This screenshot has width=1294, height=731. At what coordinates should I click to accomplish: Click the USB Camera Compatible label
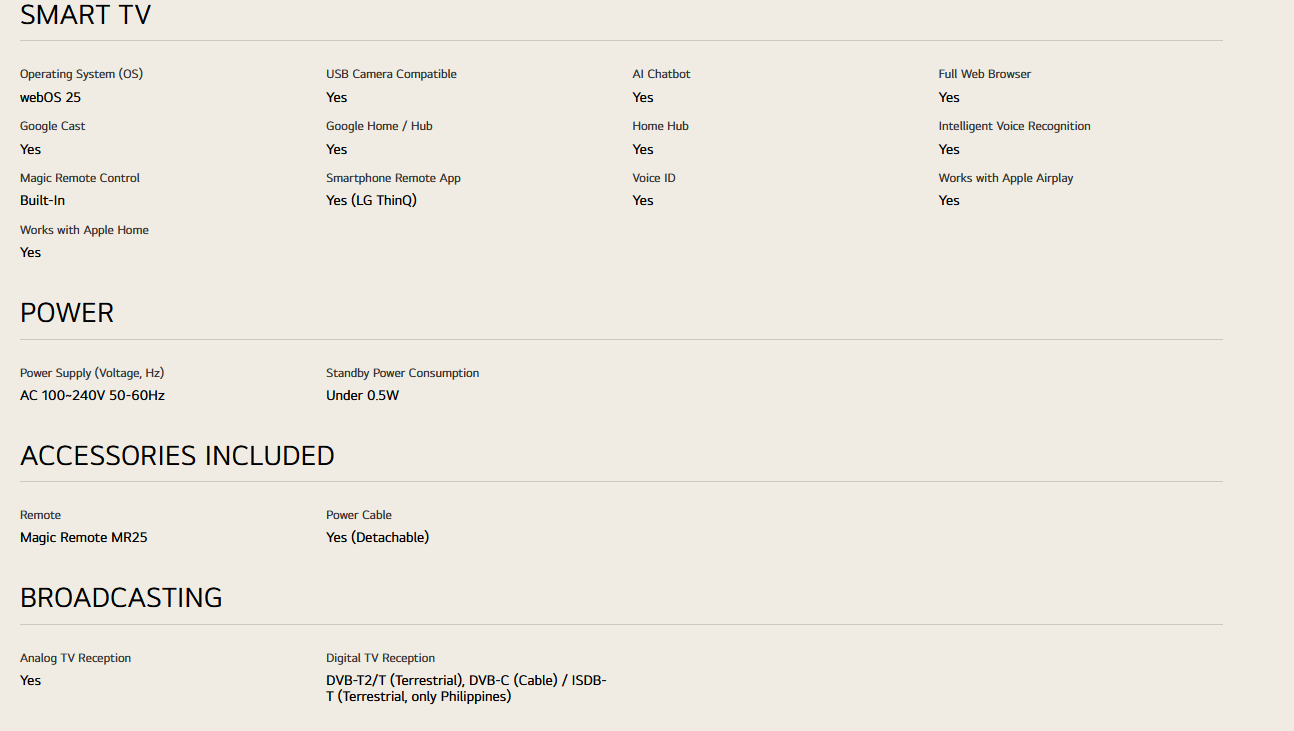[x=391, y=74]
